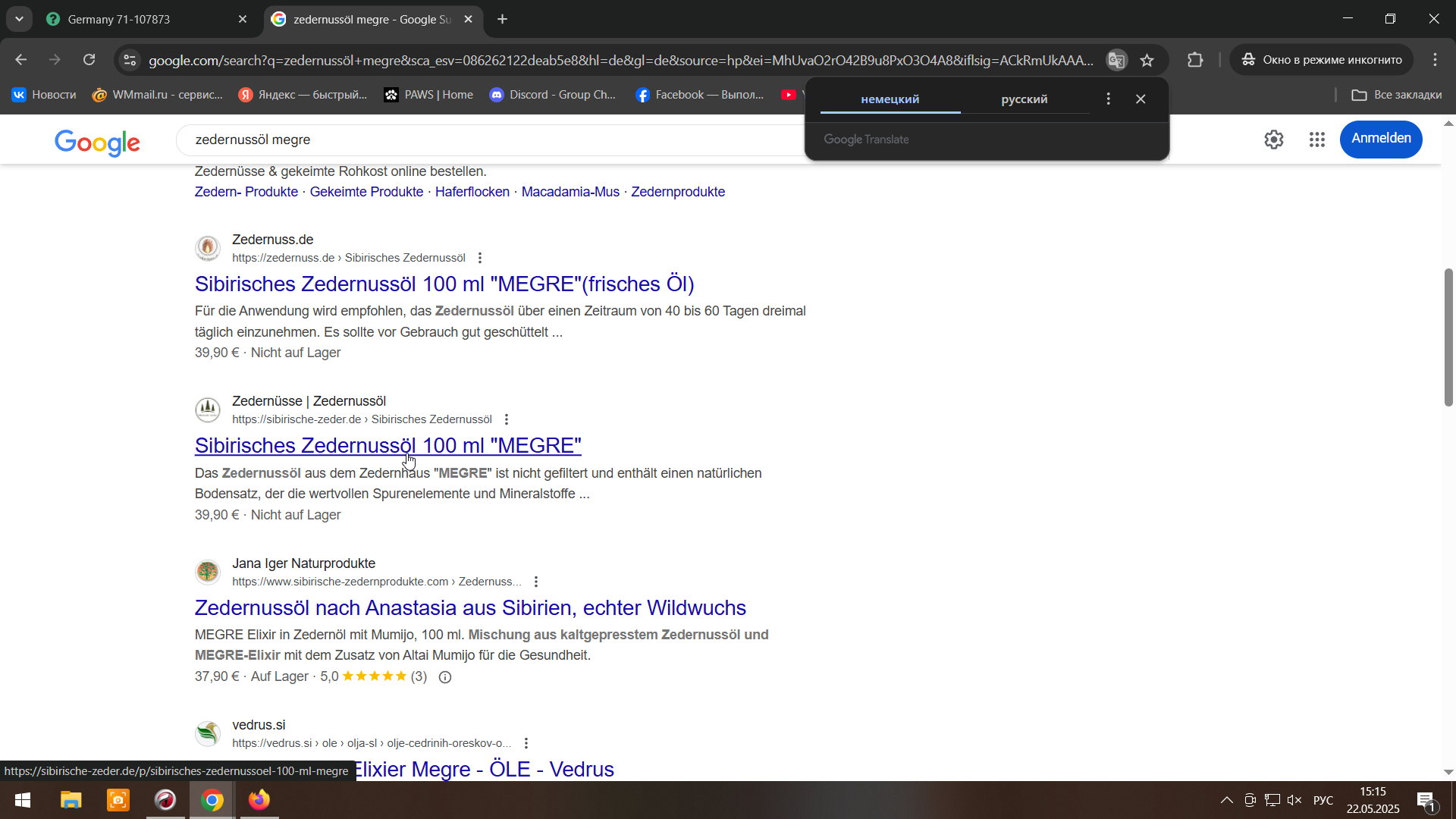The height and width of the screenshot is (819, 1456).
Task: Open Zedernussöl nach Anastasia aus Sibirien link
Action: (x=470, y=608)
